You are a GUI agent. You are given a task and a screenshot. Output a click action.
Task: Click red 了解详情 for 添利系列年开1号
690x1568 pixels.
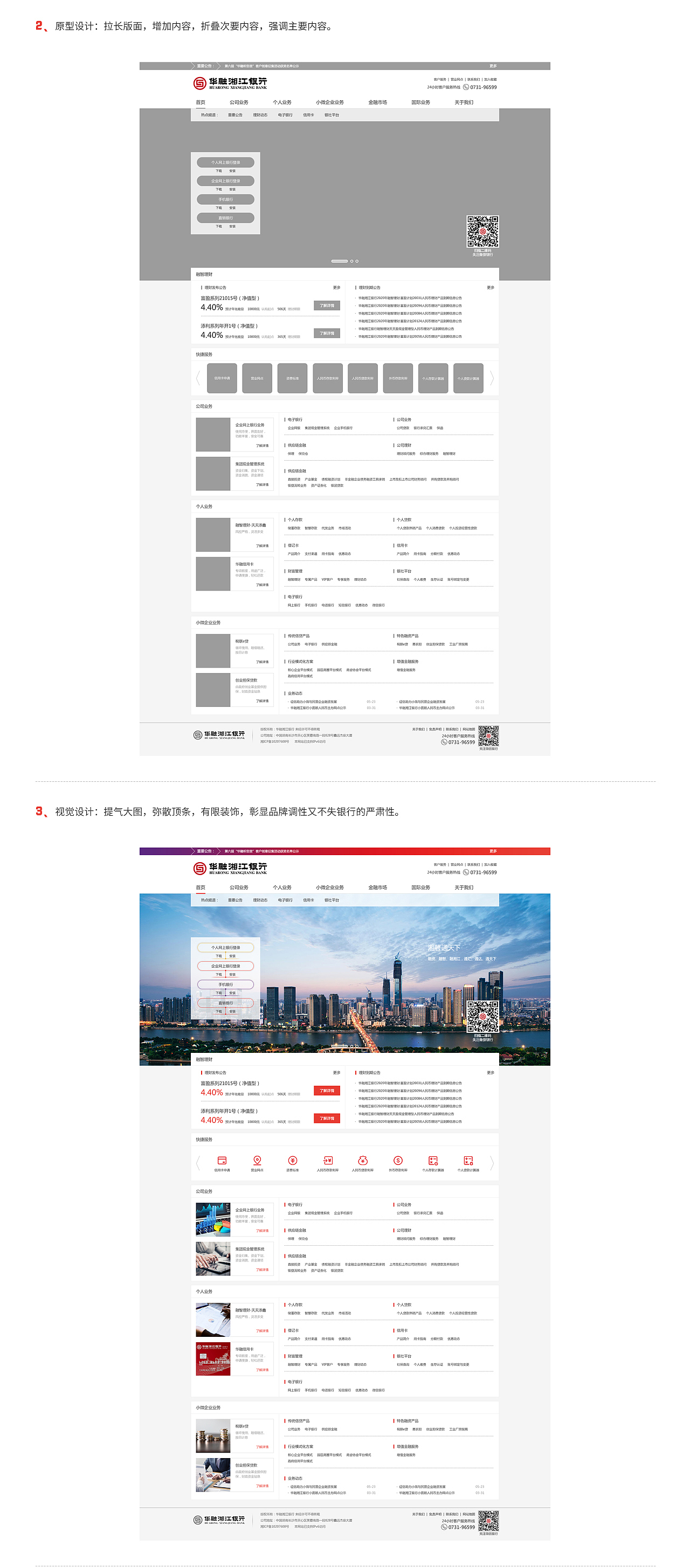tap(327, 1118)
